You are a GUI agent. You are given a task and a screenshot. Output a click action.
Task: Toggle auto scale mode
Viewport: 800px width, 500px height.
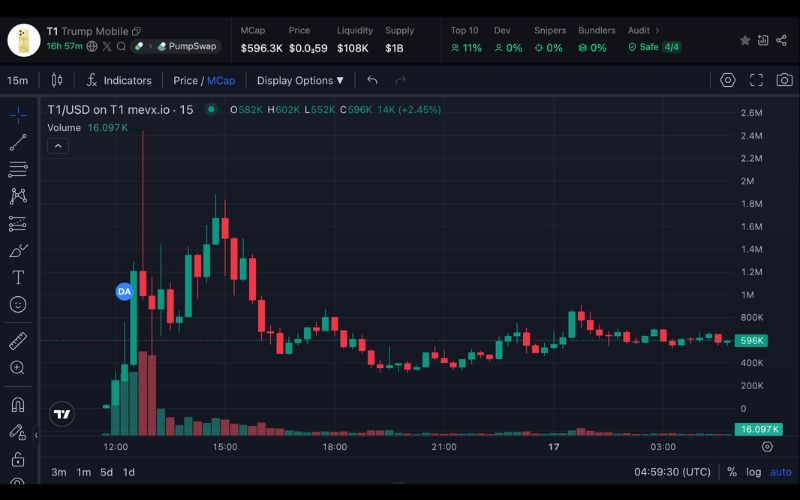tap(781, 472)
